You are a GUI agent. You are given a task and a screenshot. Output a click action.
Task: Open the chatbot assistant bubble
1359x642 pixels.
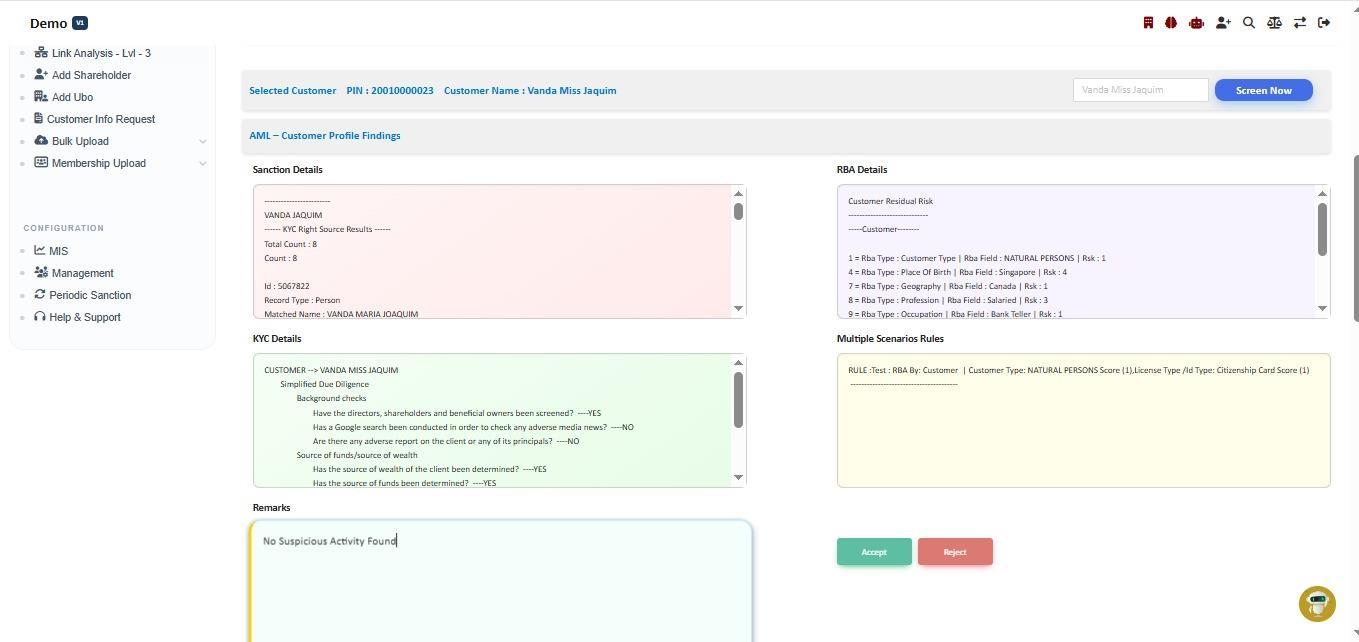[x=1317, y=604]
